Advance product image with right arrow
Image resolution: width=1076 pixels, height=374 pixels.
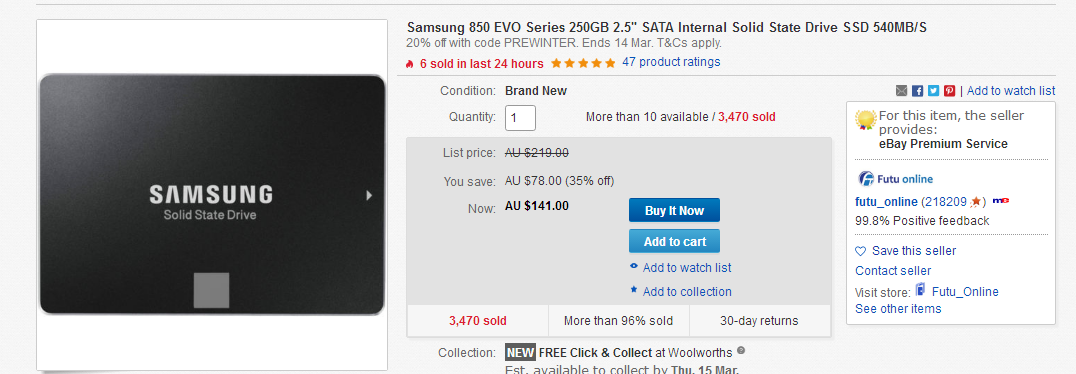click(x=369, y=196)
